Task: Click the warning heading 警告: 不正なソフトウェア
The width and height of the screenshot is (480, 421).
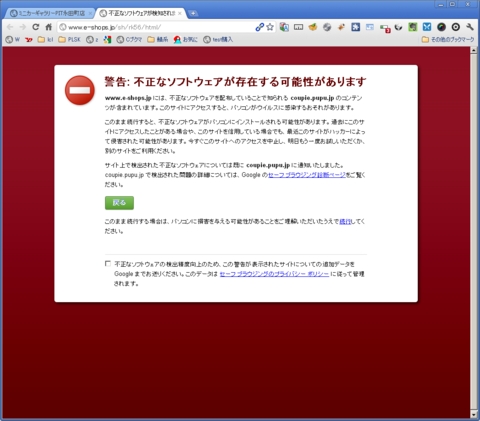Action: point(235,82)
